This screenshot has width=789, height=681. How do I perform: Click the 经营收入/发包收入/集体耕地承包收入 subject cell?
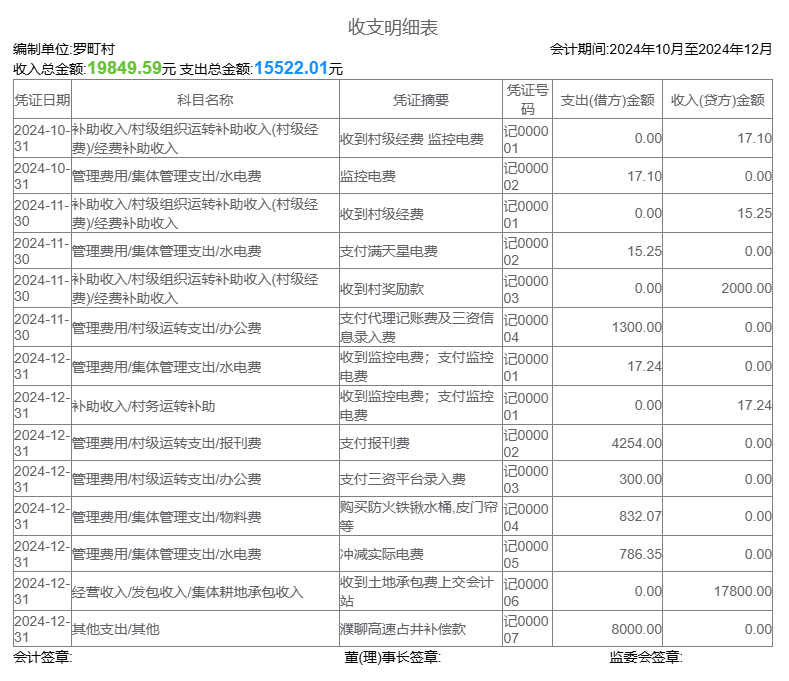coord(187,592)
